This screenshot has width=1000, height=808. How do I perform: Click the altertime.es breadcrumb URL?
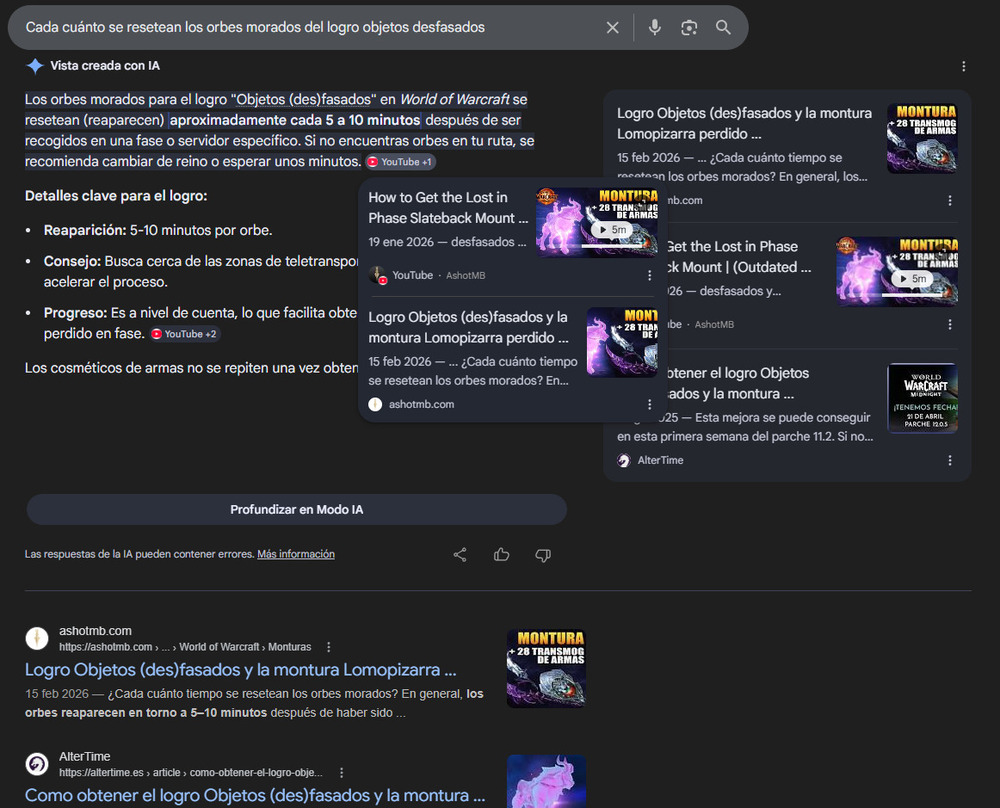pyautogui.click(x=191, y=773)
